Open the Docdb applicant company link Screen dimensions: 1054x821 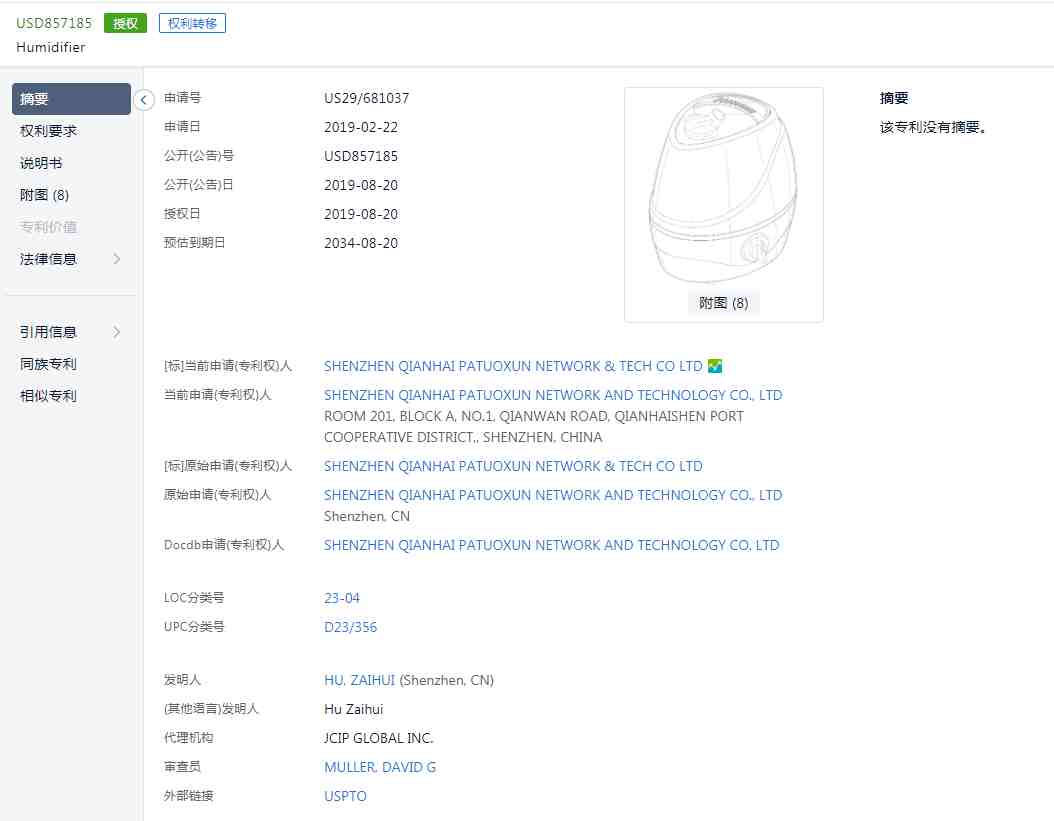point(551,545)
